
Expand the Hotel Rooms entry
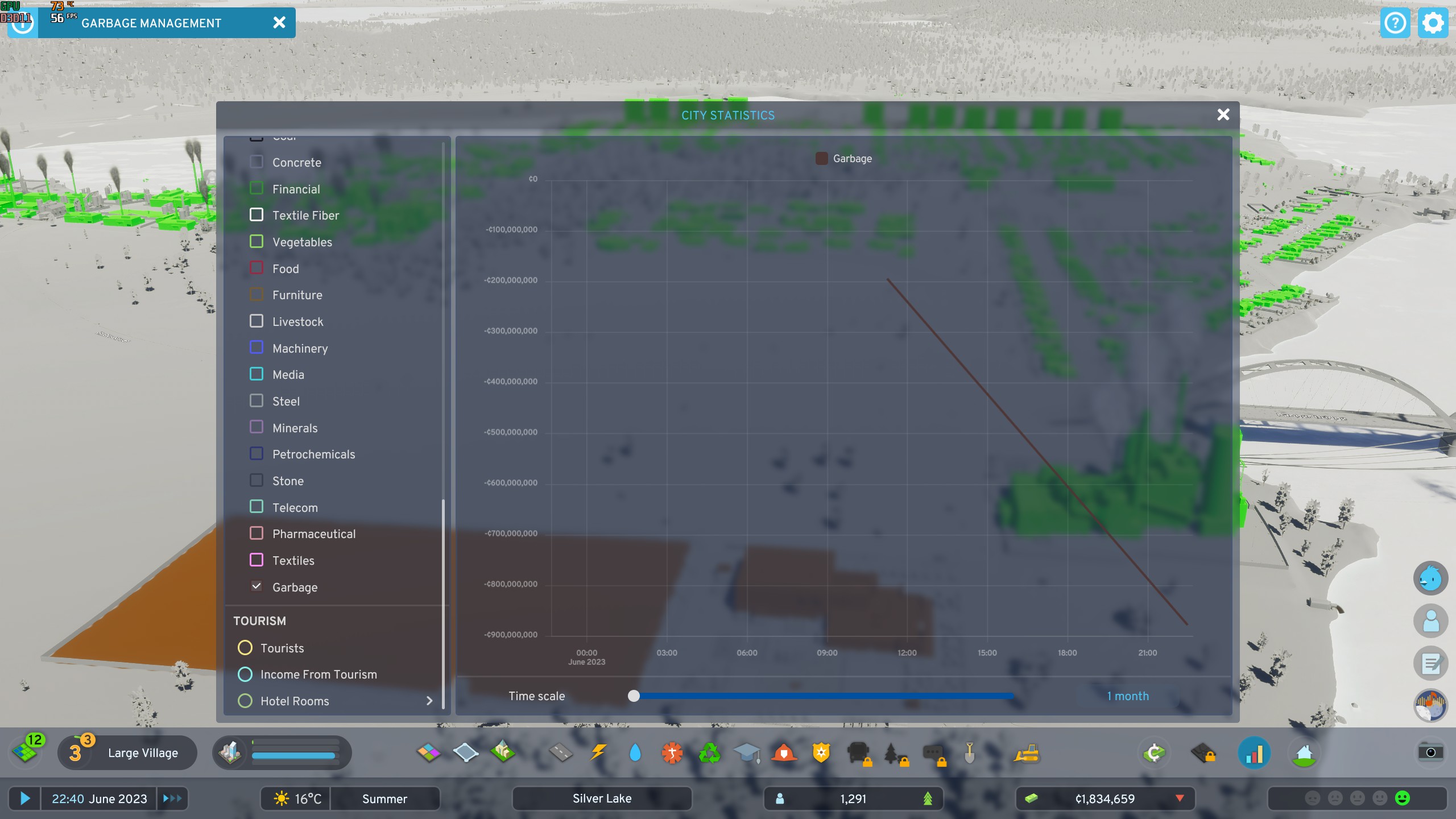pyautogui.click(x=428, y=701)
